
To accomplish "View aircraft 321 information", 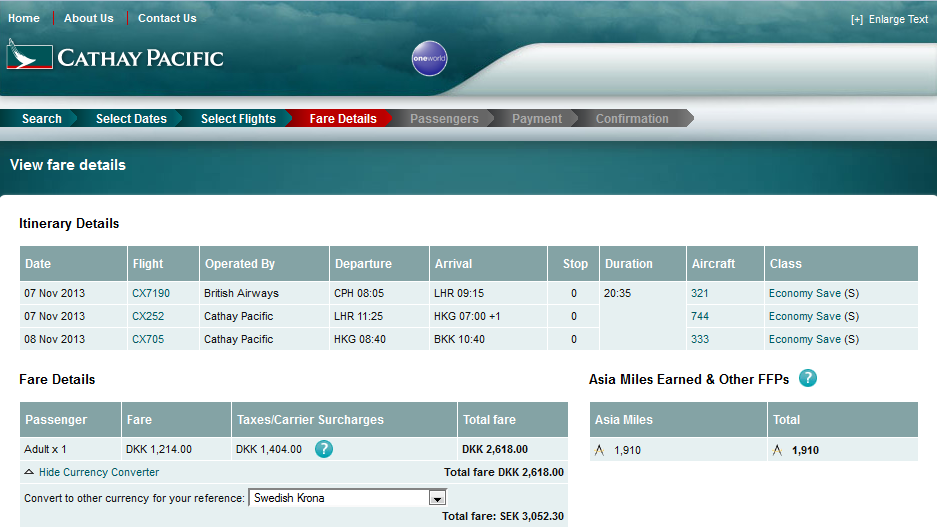I will (700, 293).
